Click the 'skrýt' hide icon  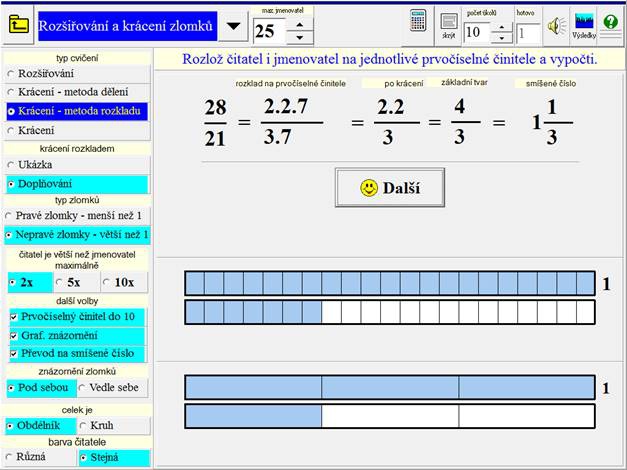(x=449, y=24)
